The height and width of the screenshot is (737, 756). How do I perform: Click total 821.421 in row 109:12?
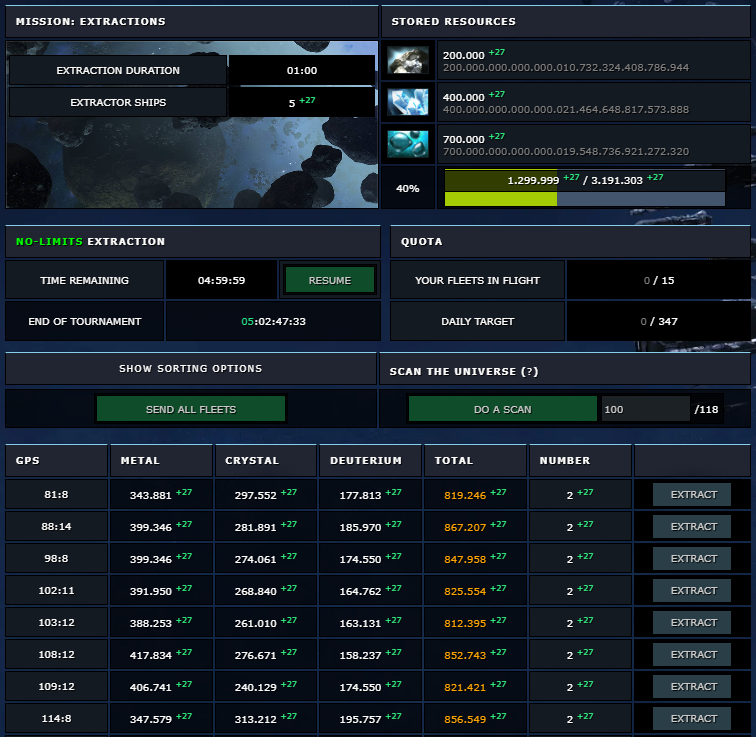click(x=465, y=687)
